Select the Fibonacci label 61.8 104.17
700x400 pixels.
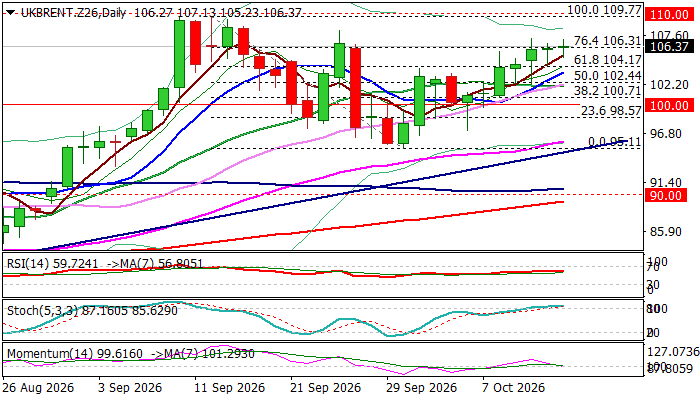[x=608, y=59]
